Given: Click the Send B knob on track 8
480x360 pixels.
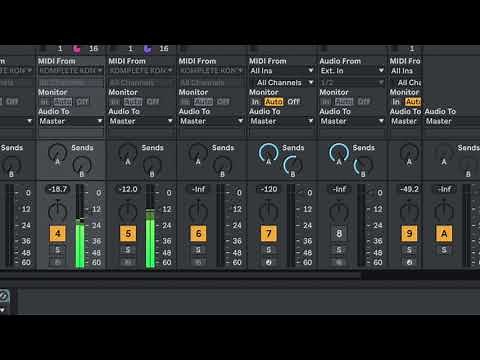Looking at the screenshot, I should click(363, 165).
